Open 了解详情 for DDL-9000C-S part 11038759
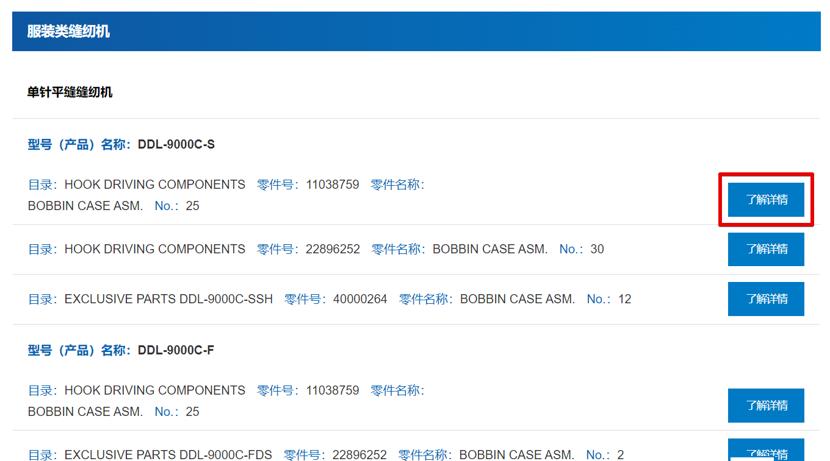The image size is (830, 461). (x=765, y=200)
